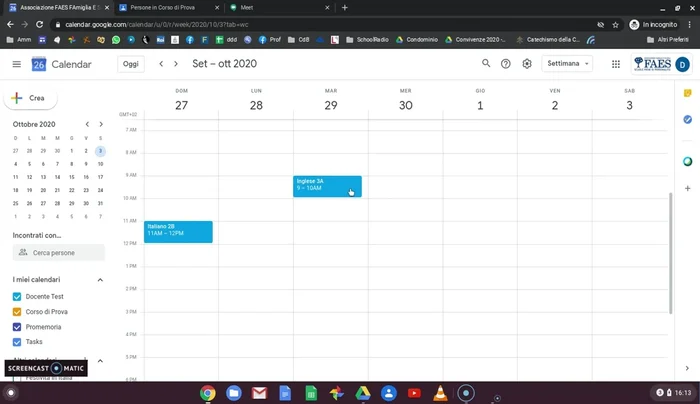Click the Google Calendar logo
This screenshot has height=404, width=700.
[x=39, y=64]
